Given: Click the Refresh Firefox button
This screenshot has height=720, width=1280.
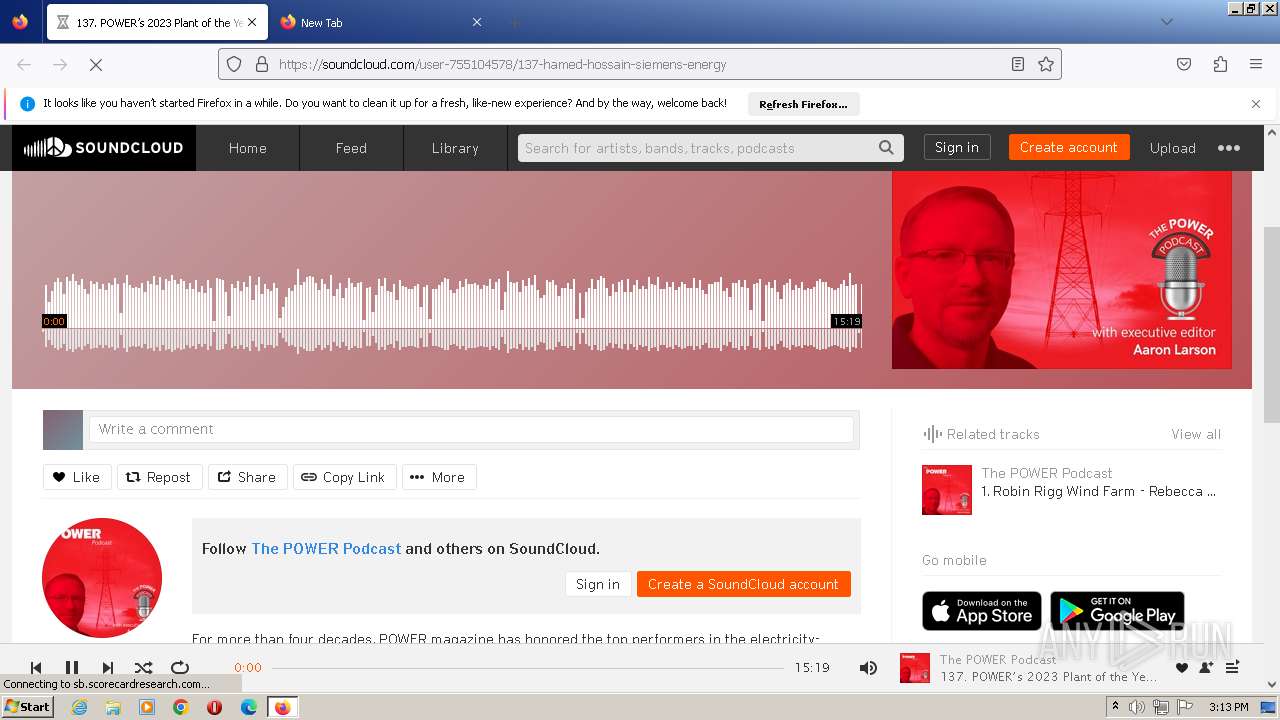Looking at the screenshot, I should pyautogui.click(x=803, y=104).
